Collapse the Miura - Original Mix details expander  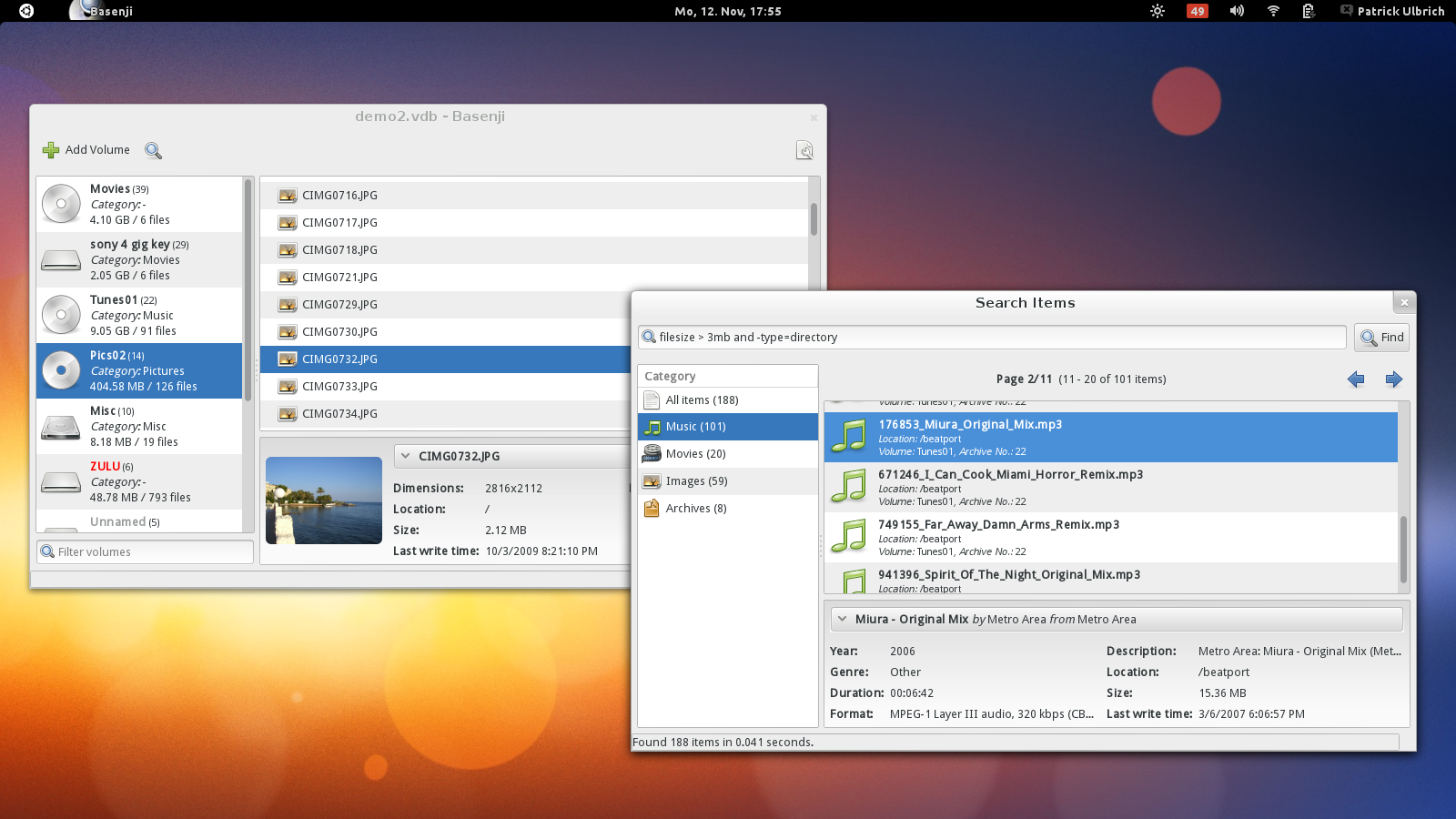pyautogui.click(x=842, y=619)
